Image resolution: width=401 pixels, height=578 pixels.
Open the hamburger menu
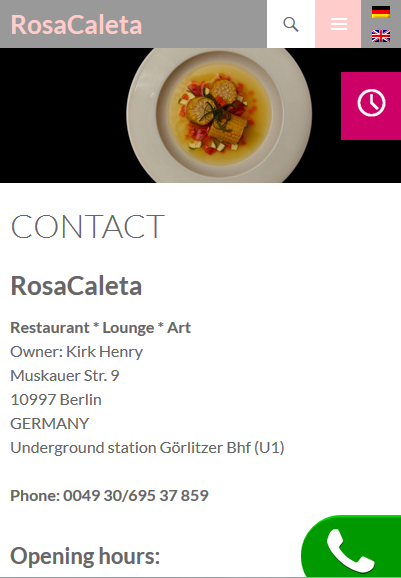[338, 24]
